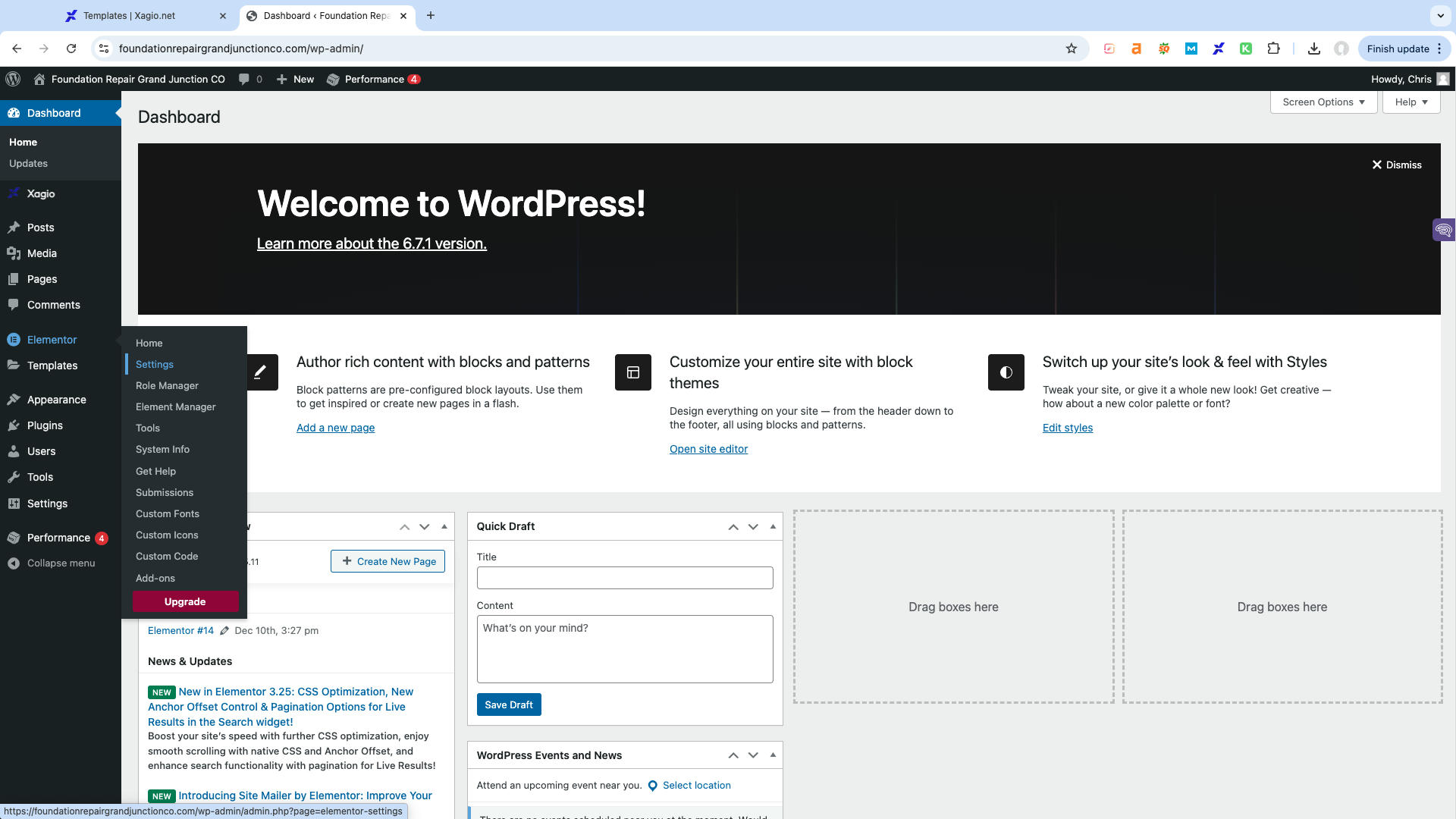1456x819 pixels.
Task: Click the WordPress logo in admin bar
Action: pos(13,79)
